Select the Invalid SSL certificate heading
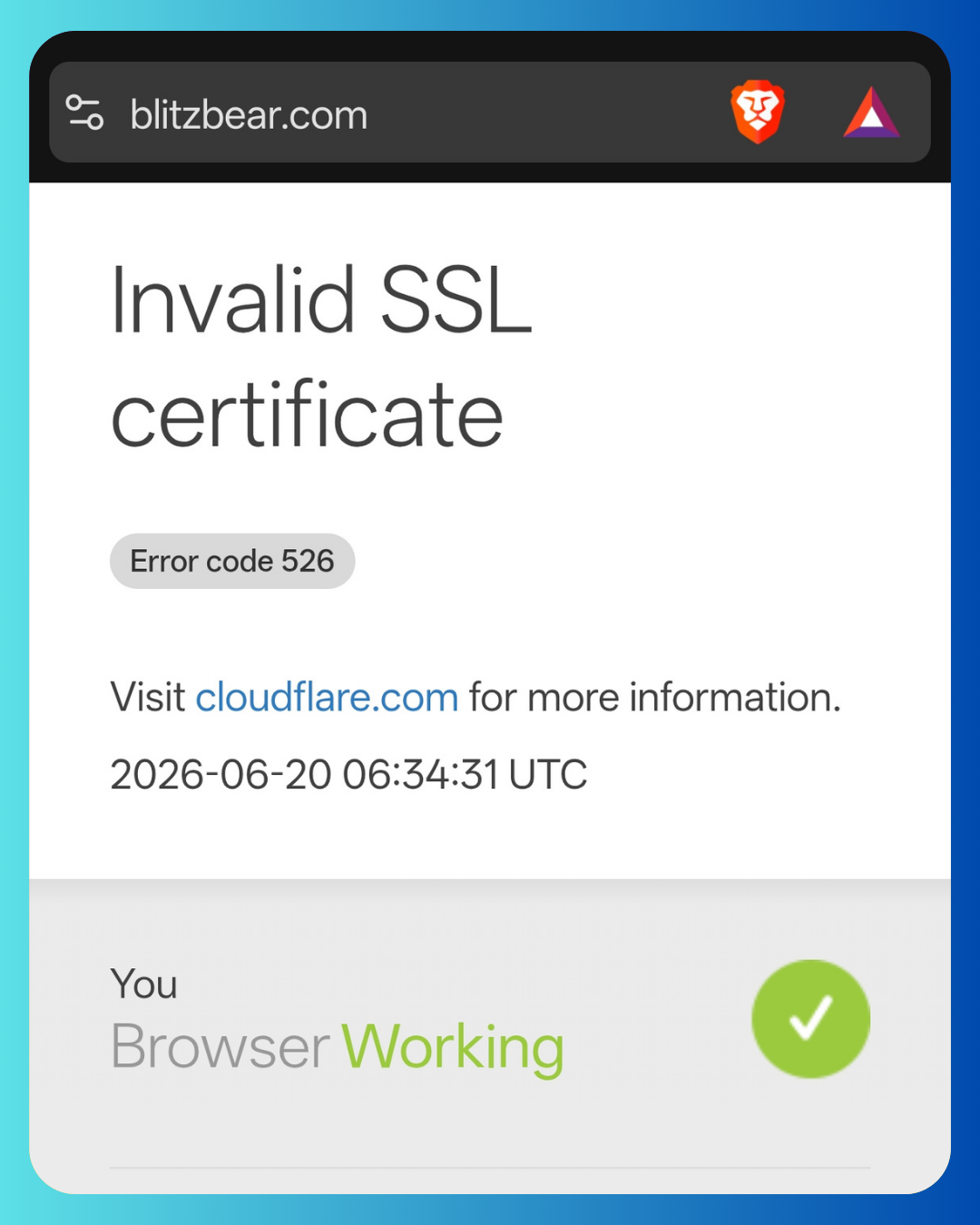980x1225 pixels. 321,357
